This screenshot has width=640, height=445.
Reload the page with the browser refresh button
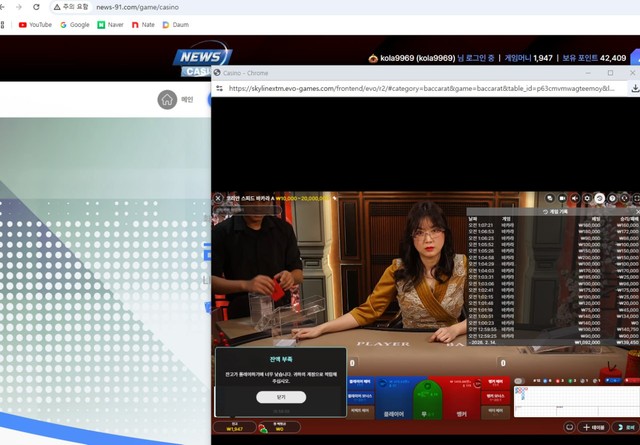tap(36, 6)
